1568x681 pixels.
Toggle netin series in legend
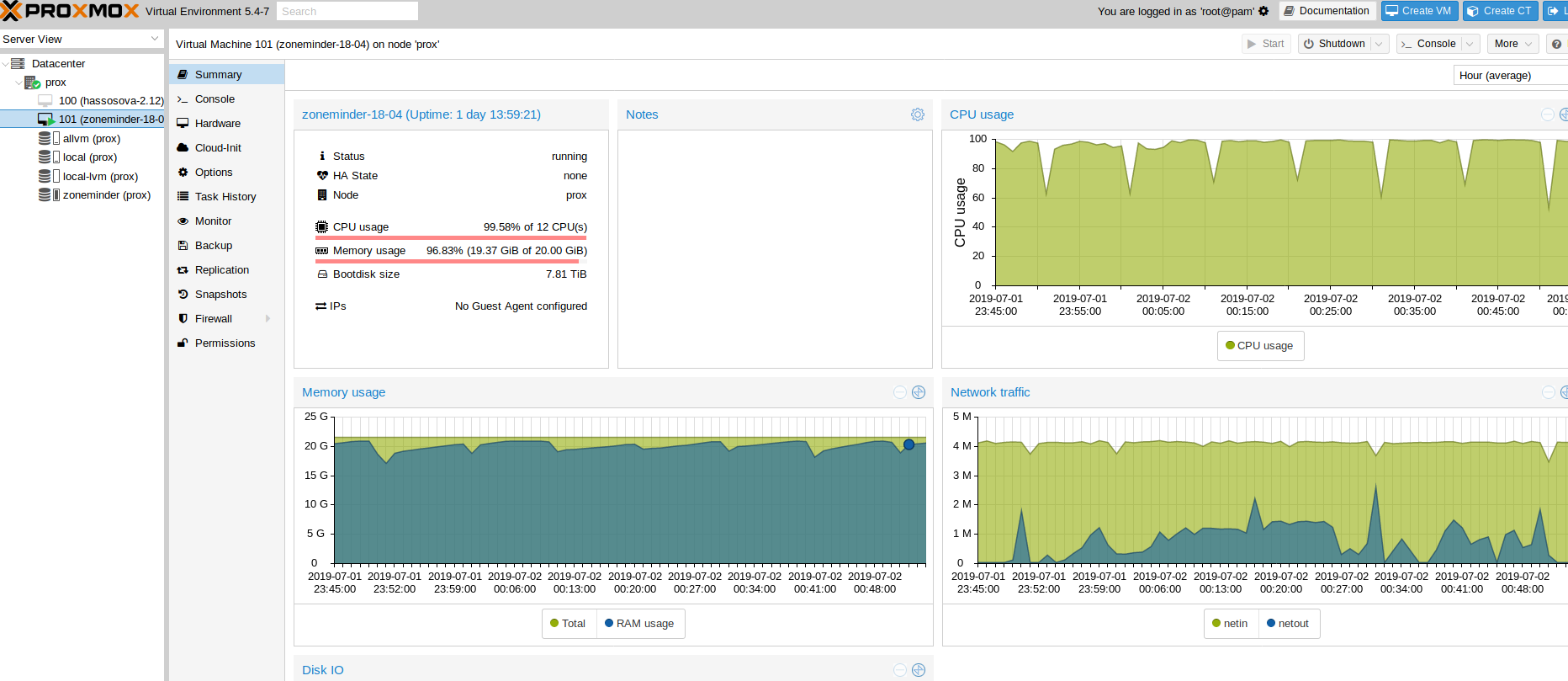coord(1231,623)
